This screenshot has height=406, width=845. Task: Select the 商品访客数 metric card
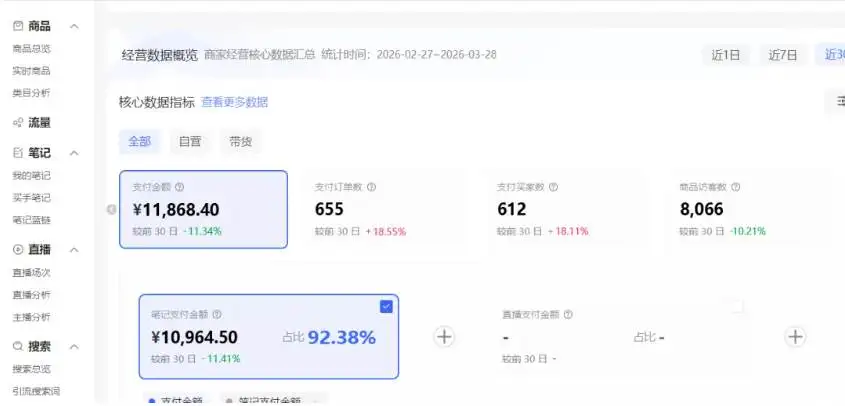751,209
